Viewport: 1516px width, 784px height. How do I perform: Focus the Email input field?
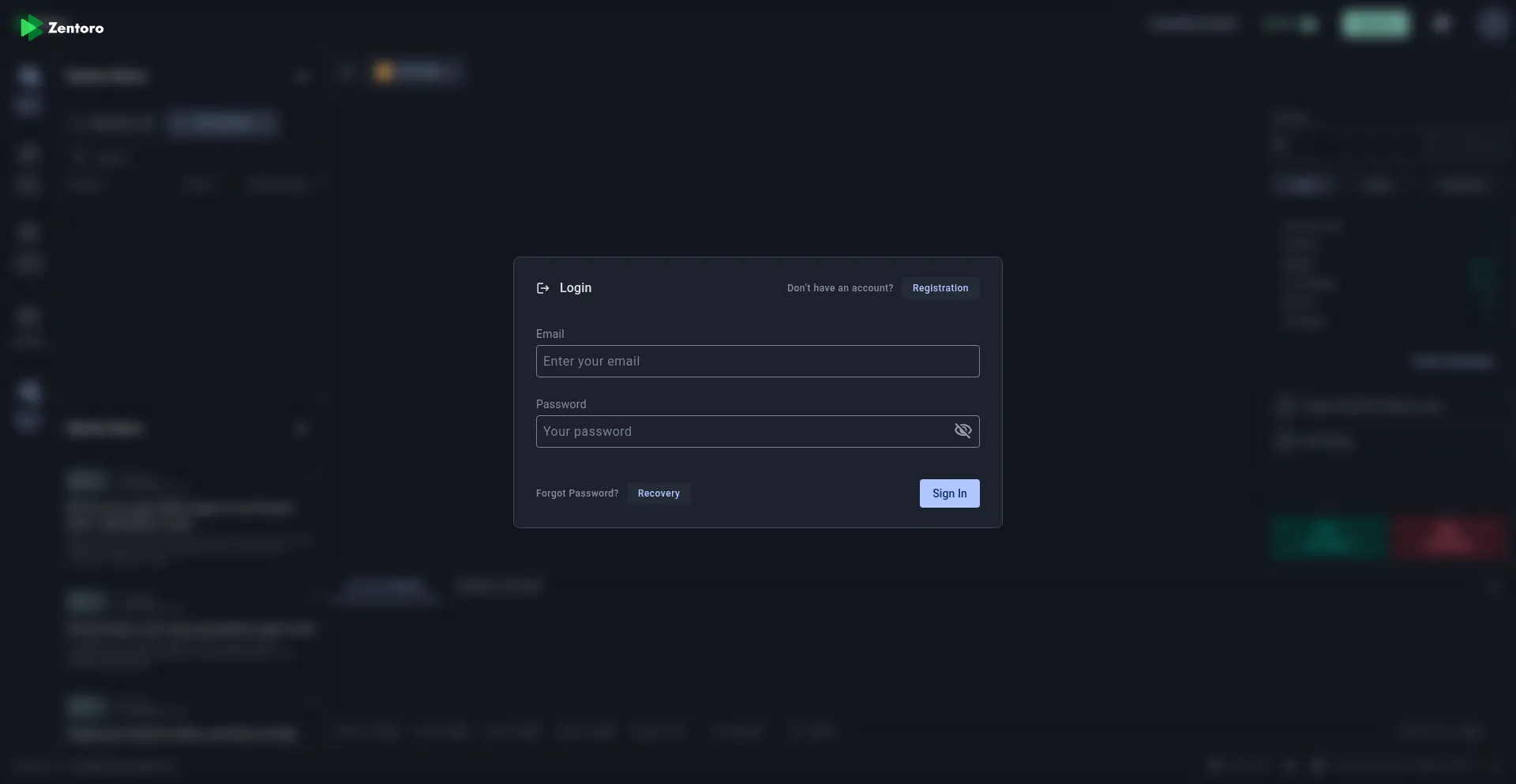[x=756, y=362]
